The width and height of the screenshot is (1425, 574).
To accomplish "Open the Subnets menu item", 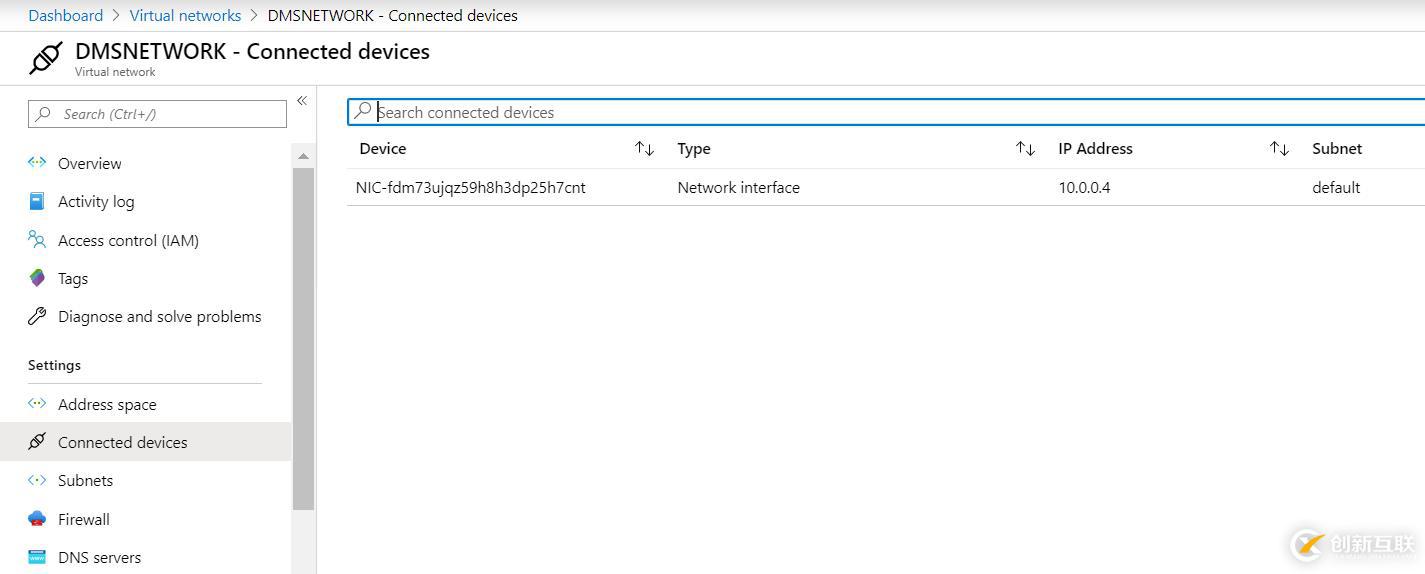I will 85,480.
